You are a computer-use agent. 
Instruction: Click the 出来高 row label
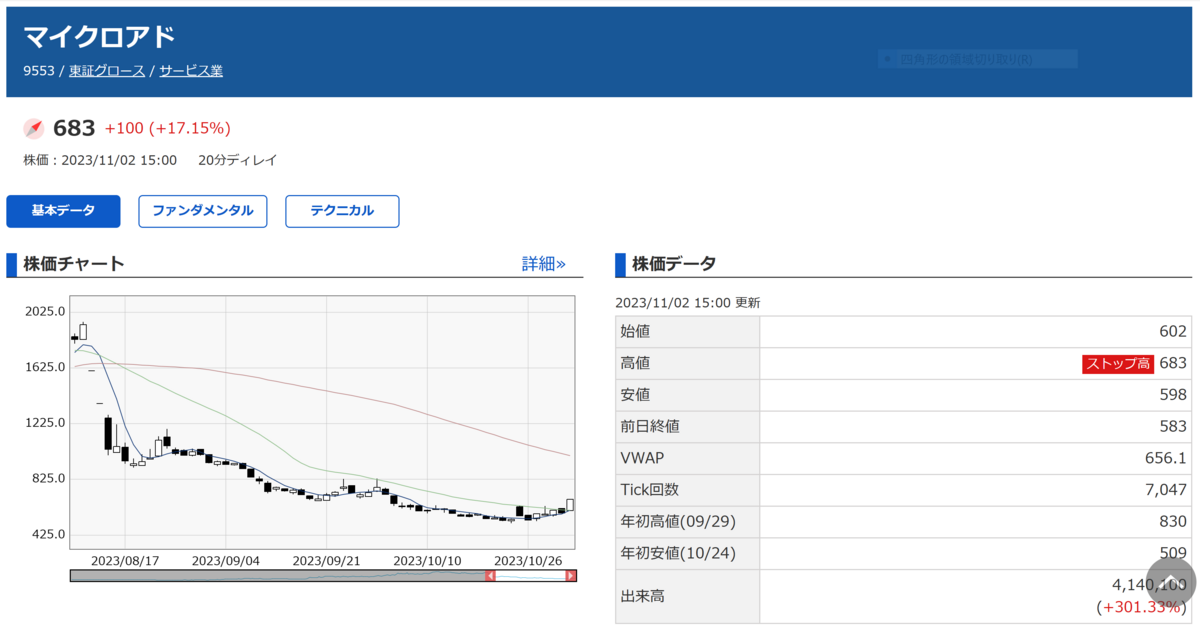643,596
